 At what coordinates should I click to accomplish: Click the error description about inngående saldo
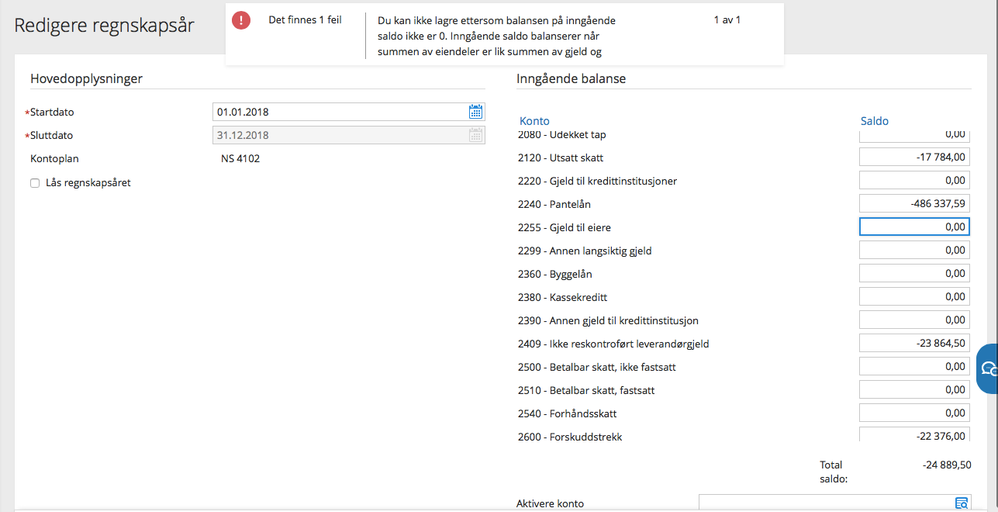click(x=496, y=36)
